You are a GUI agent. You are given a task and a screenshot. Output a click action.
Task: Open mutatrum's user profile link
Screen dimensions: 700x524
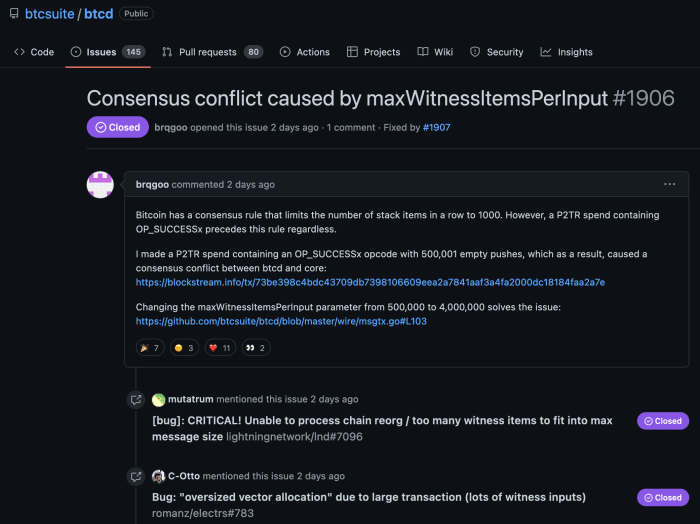(189, 399)
